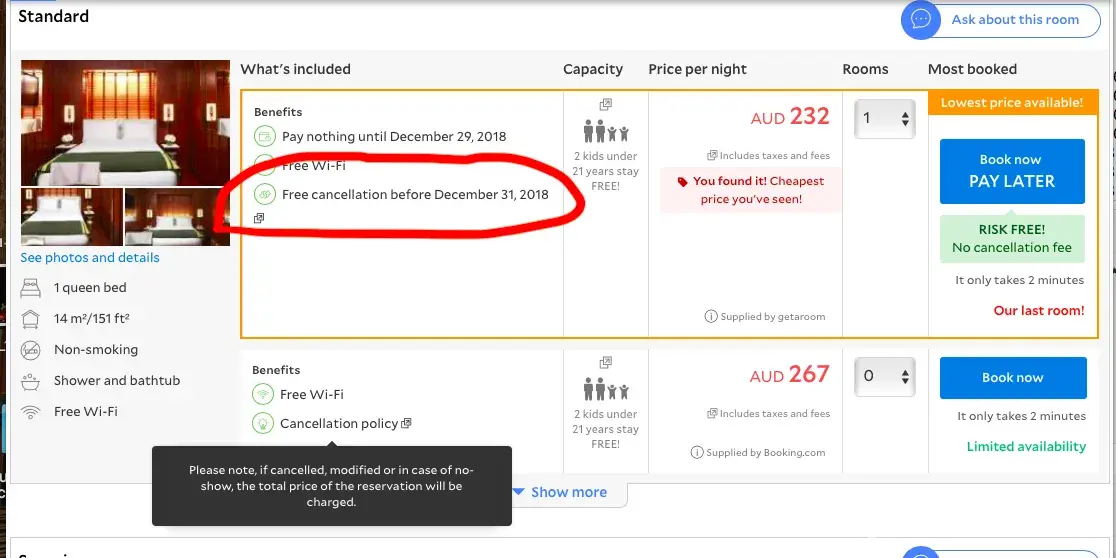Open rooms dropdown for the AUD 267 offer
The height and width of the screenshot is (558, 1116).
[887, 376]
